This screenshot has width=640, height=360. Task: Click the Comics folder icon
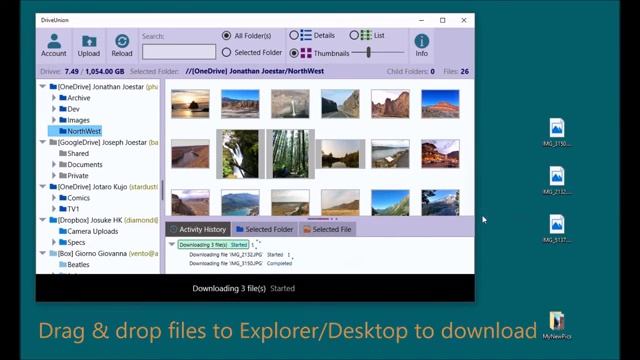63,198
